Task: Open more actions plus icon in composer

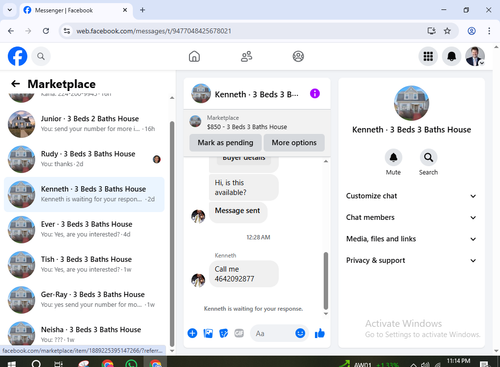Action: pyautogui.click(x=192, y=333)
